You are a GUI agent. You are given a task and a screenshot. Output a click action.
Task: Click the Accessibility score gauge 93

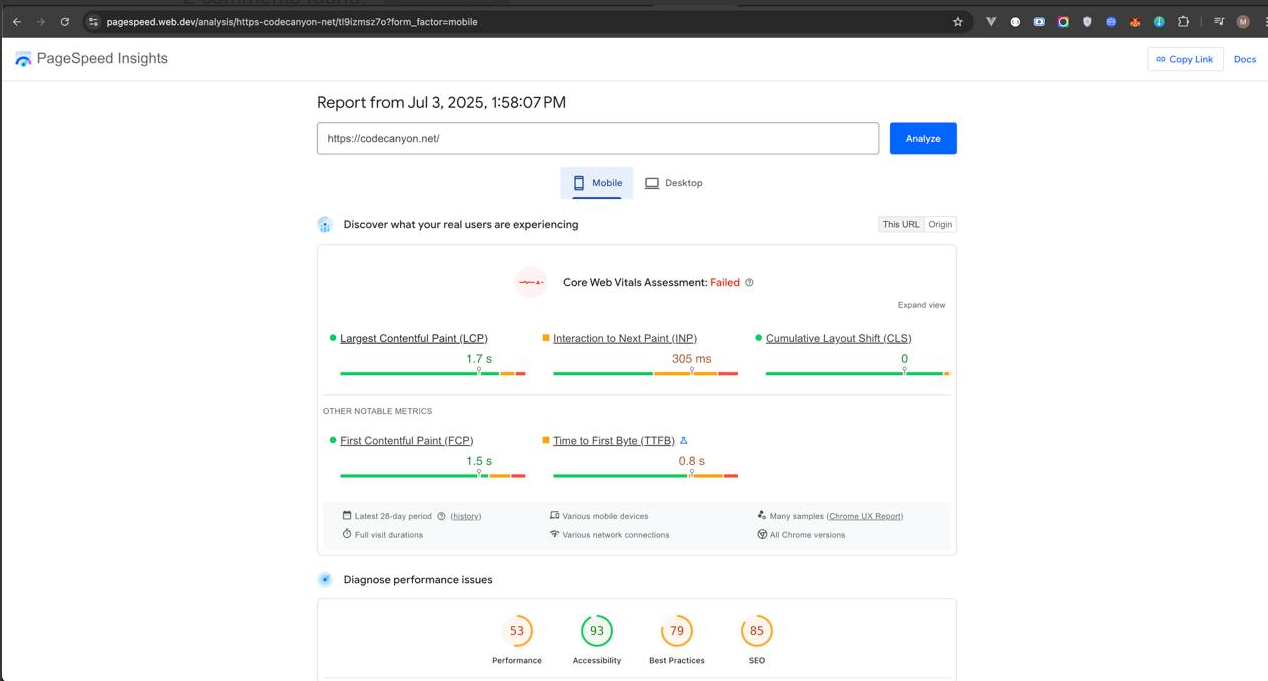597,631
